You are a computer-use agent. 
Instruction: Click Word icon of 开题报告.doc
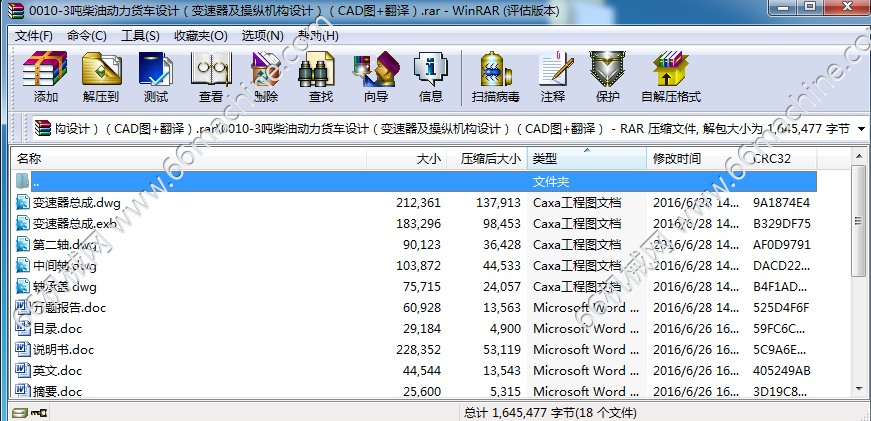click(x=22, y=307)
